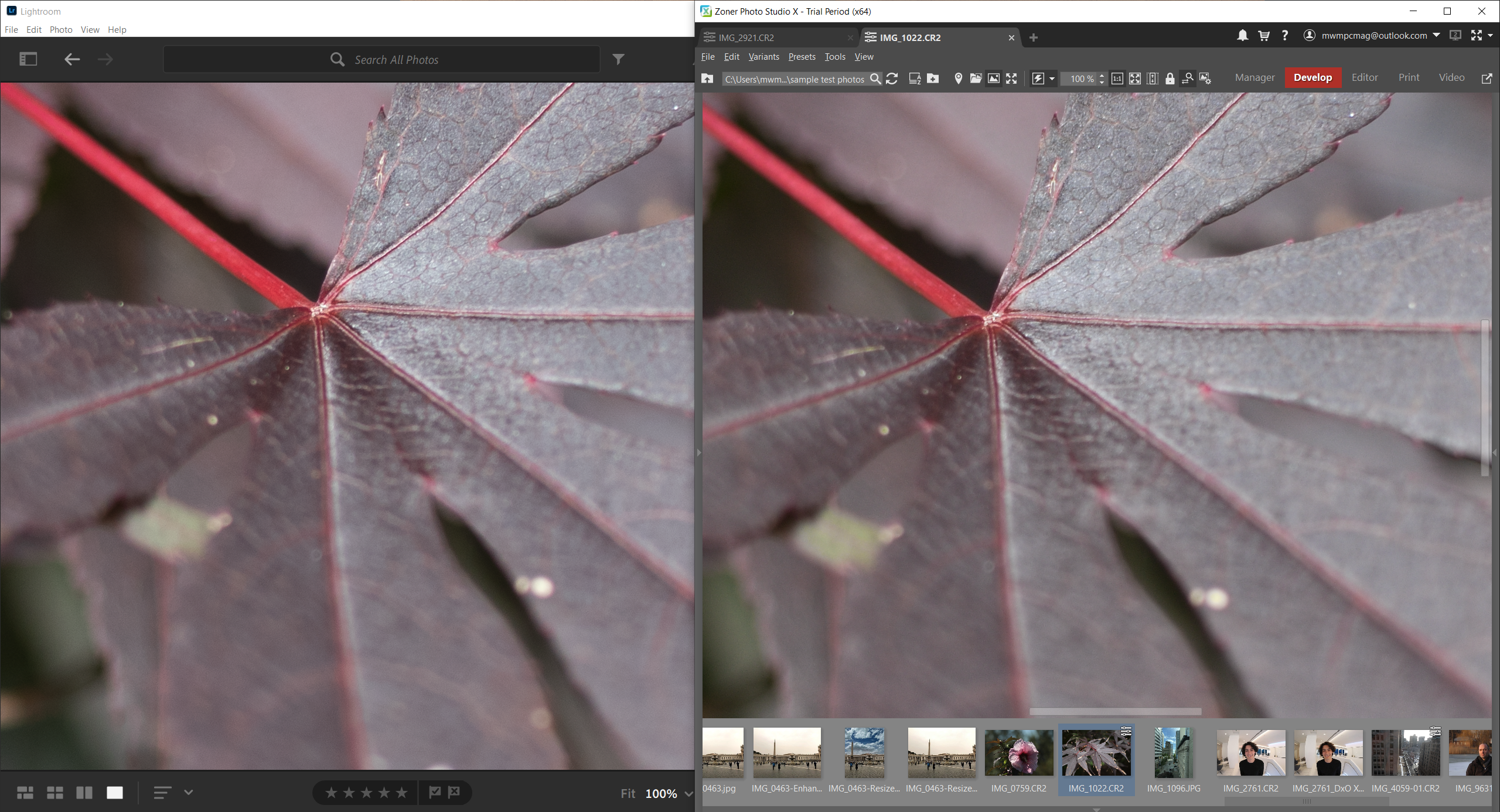Toggle 1:1 zoom ratio in Zoner

1117,79
